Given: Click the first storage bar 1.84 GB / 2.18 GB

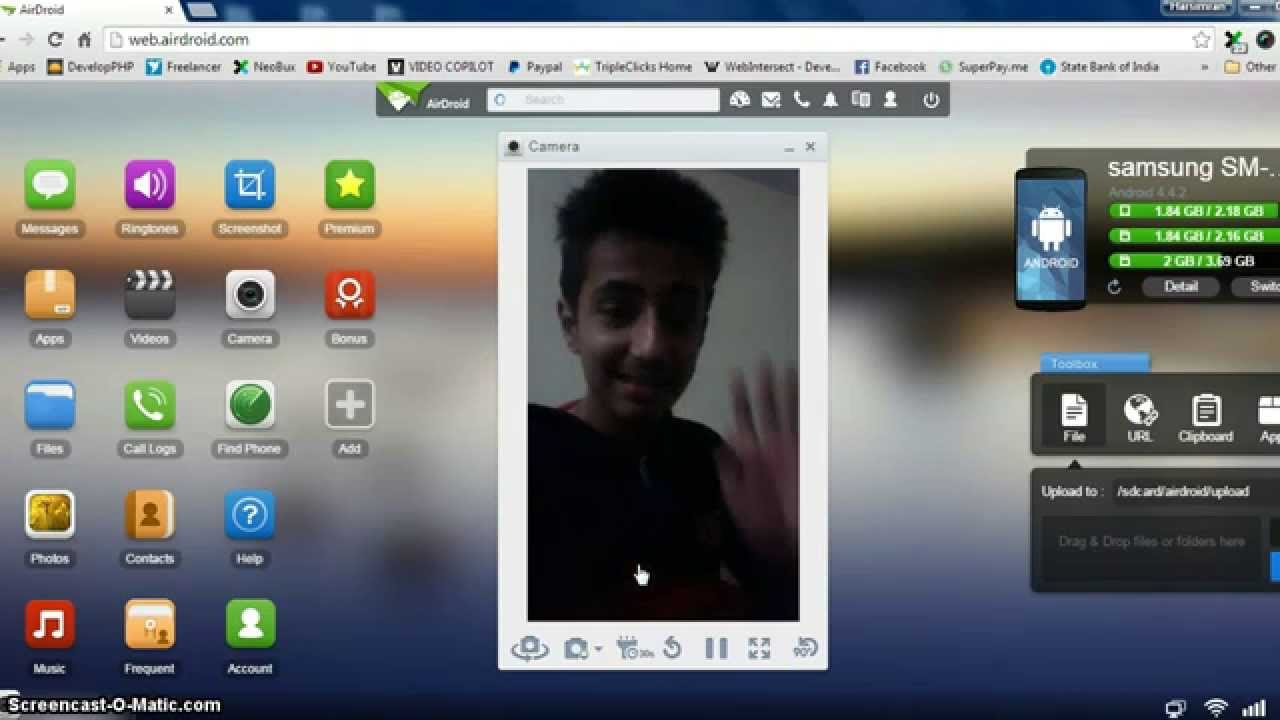Looking at the screenshot, I should click(x=1194, y=211).
